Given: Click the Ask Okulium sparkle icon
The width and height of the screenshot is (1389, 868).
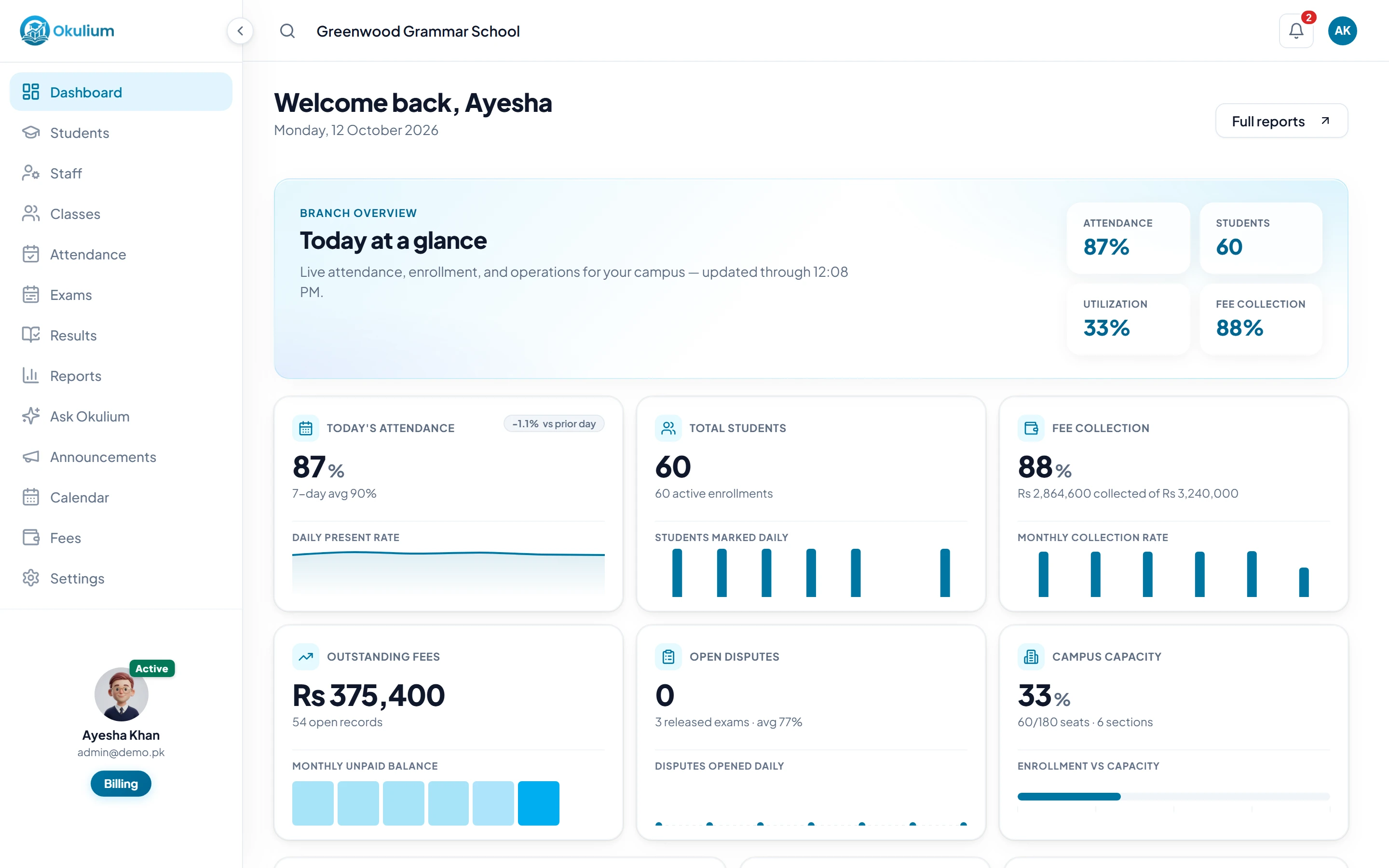Looking at the screenshot, I should coord(31,416).
